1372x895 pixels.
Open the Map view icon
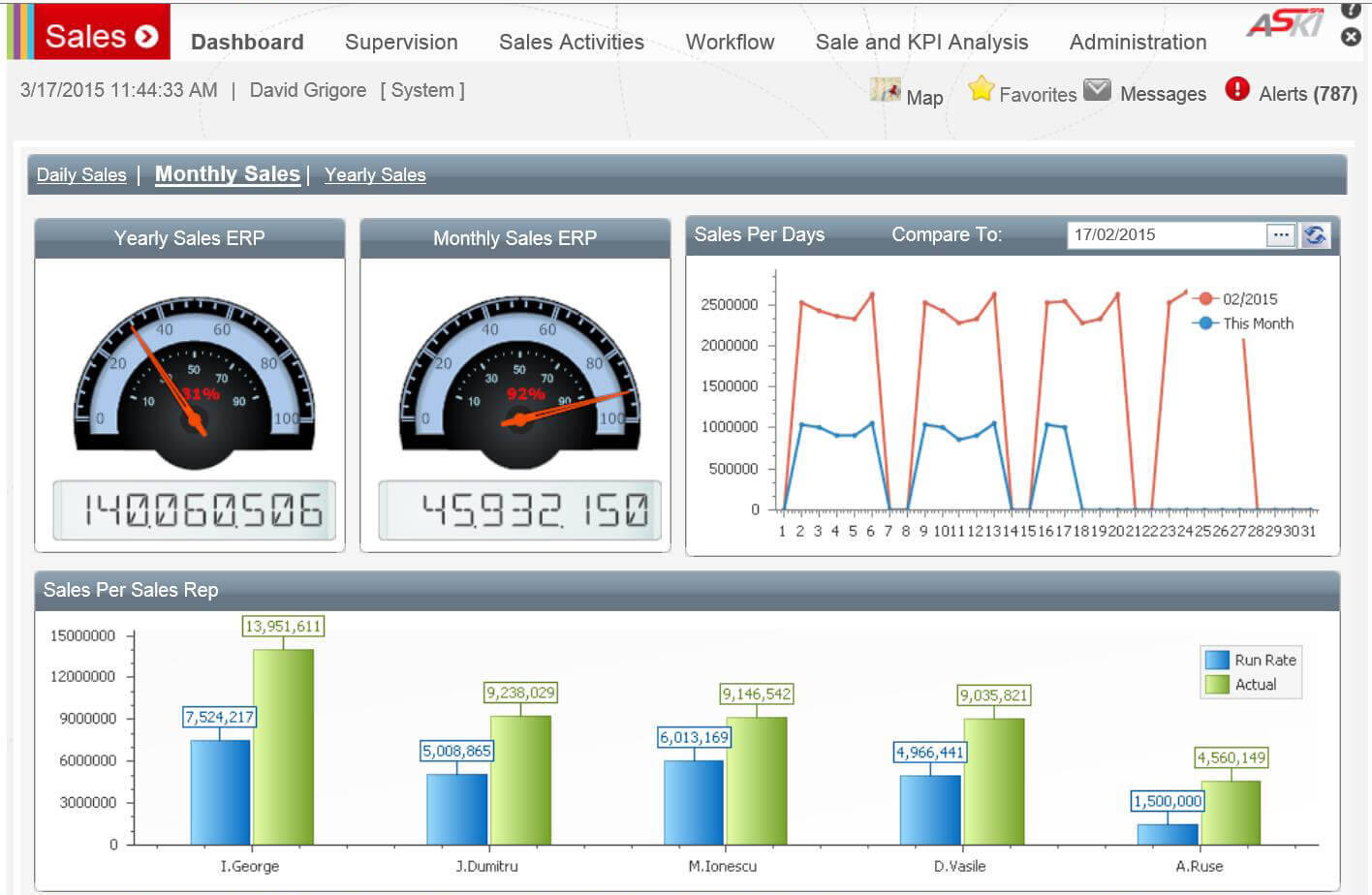coord(885,90)
